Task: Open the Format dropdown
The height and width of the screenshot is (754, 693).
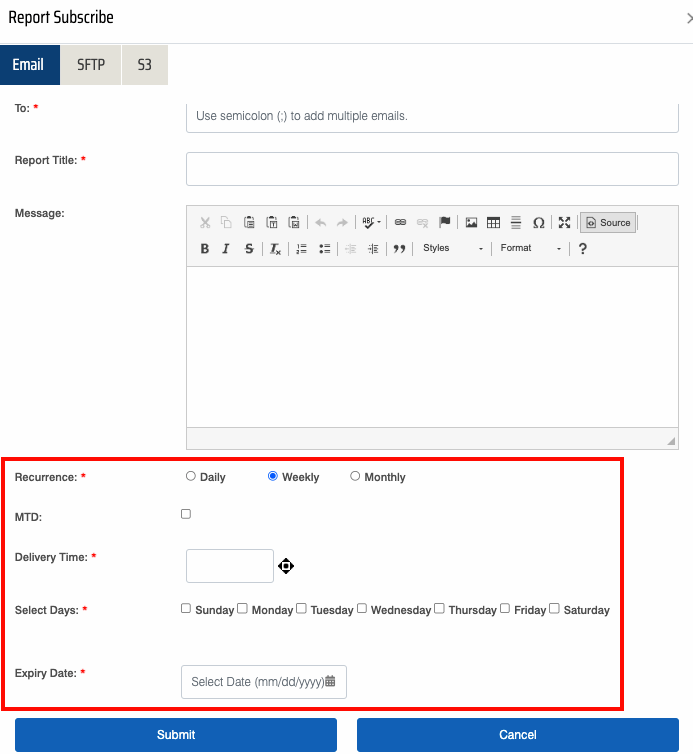Action: point(530,249)
